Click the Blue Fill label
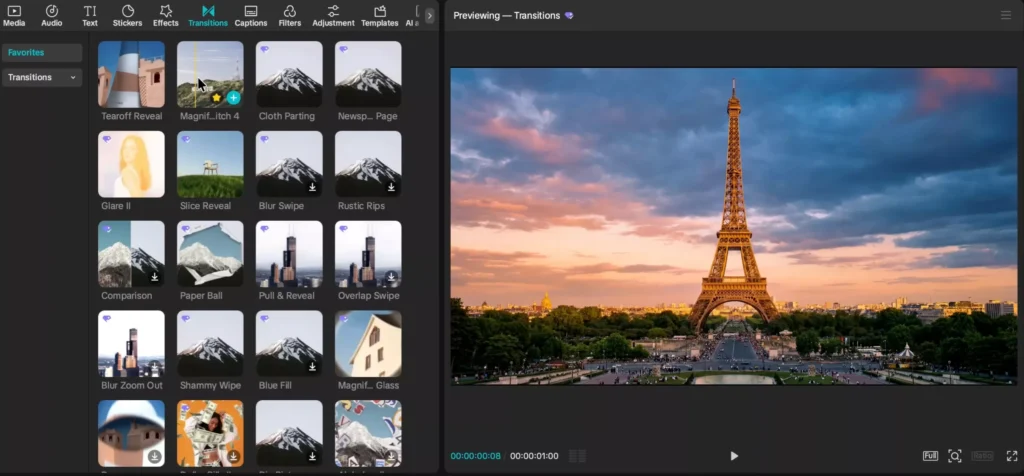The width and height of the screenshot is (1024, 476). pos(275,386)
